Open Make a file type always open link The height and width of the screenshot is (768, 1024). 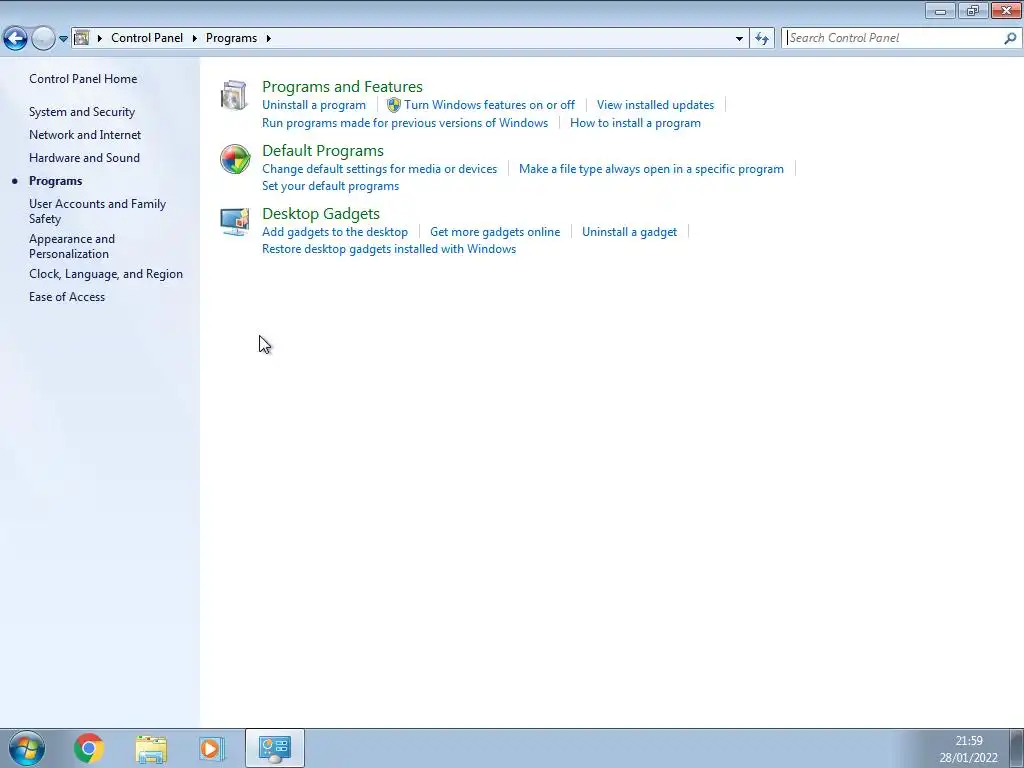(651, 168)
